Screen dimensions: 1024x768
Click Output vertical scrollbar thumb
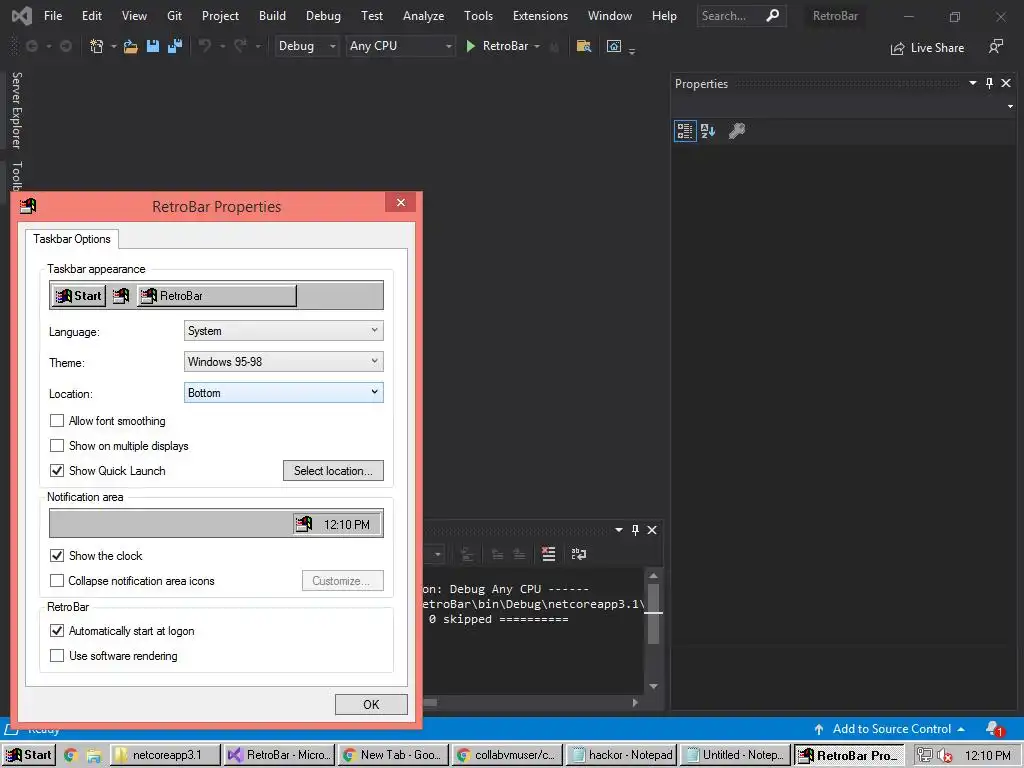pos(653,614)
